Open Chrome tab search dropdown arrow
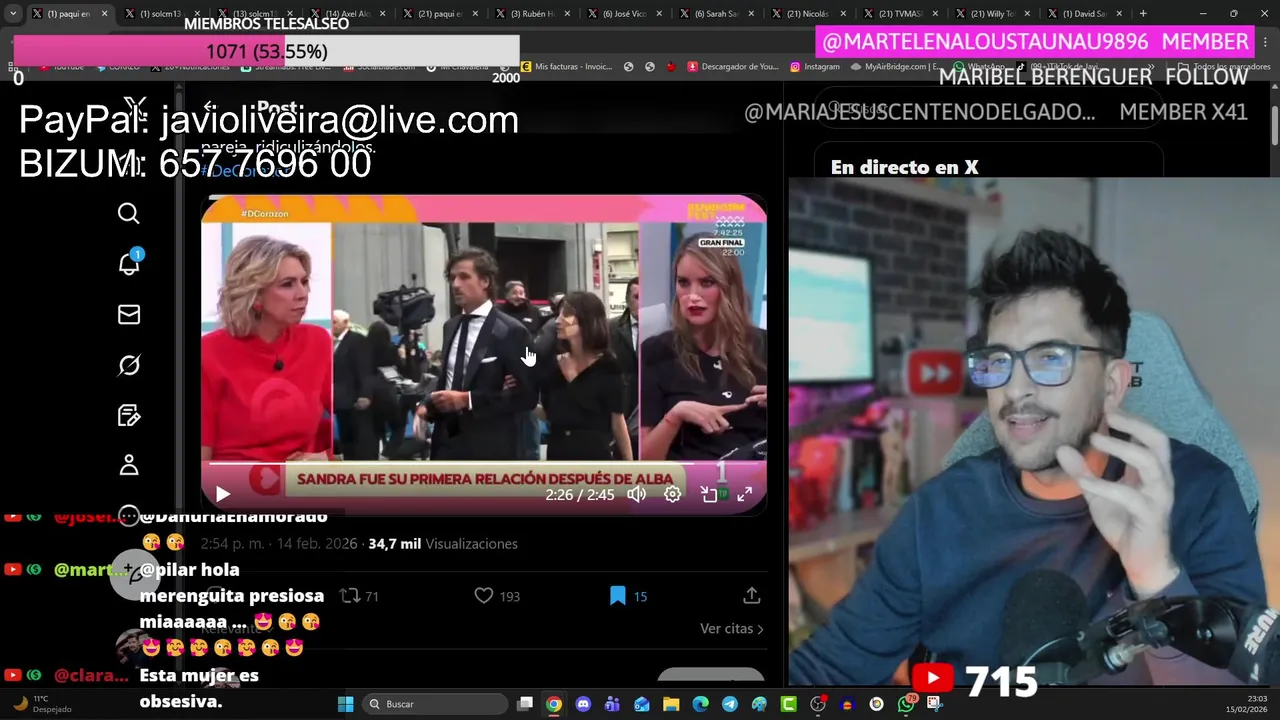Viewport: 1280px width, 720px height. (x=13, y=14)
